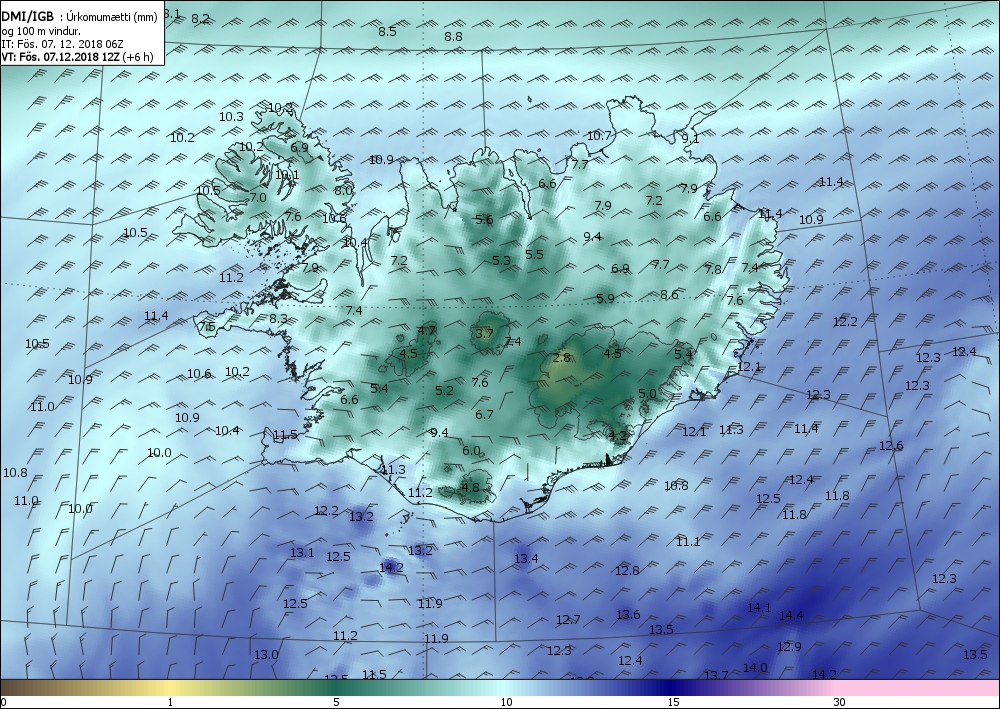Click the "VT: Fös. 07.12.2018 12Z (+6 h)" line

77,57
